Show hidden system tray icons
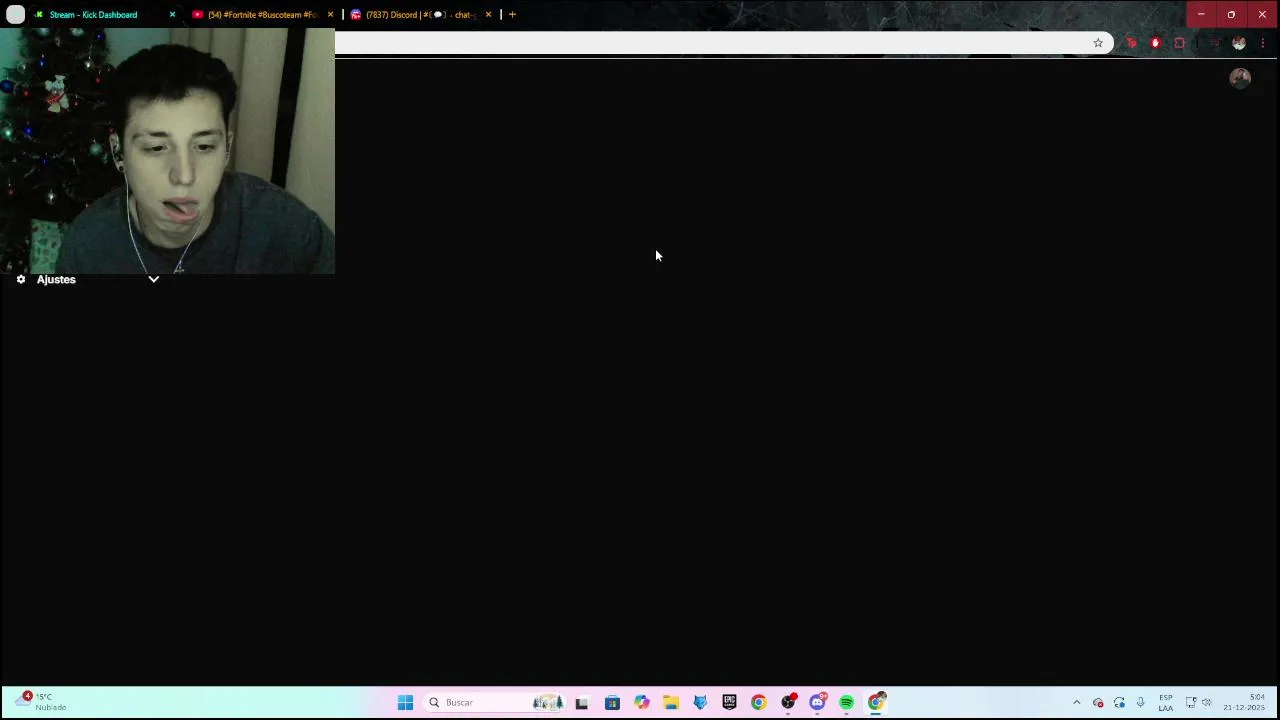The image size is (1280, 720). (1076, 703)
